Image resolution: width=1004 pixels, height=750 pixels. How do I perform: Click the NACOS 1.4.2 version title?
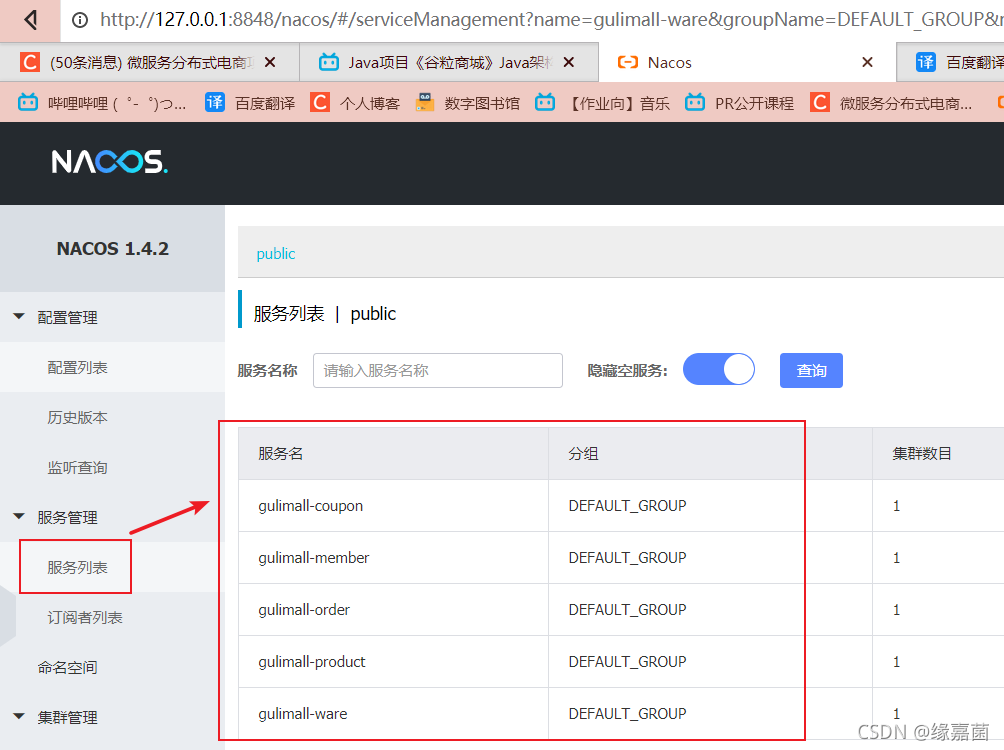tap(113, 249)
